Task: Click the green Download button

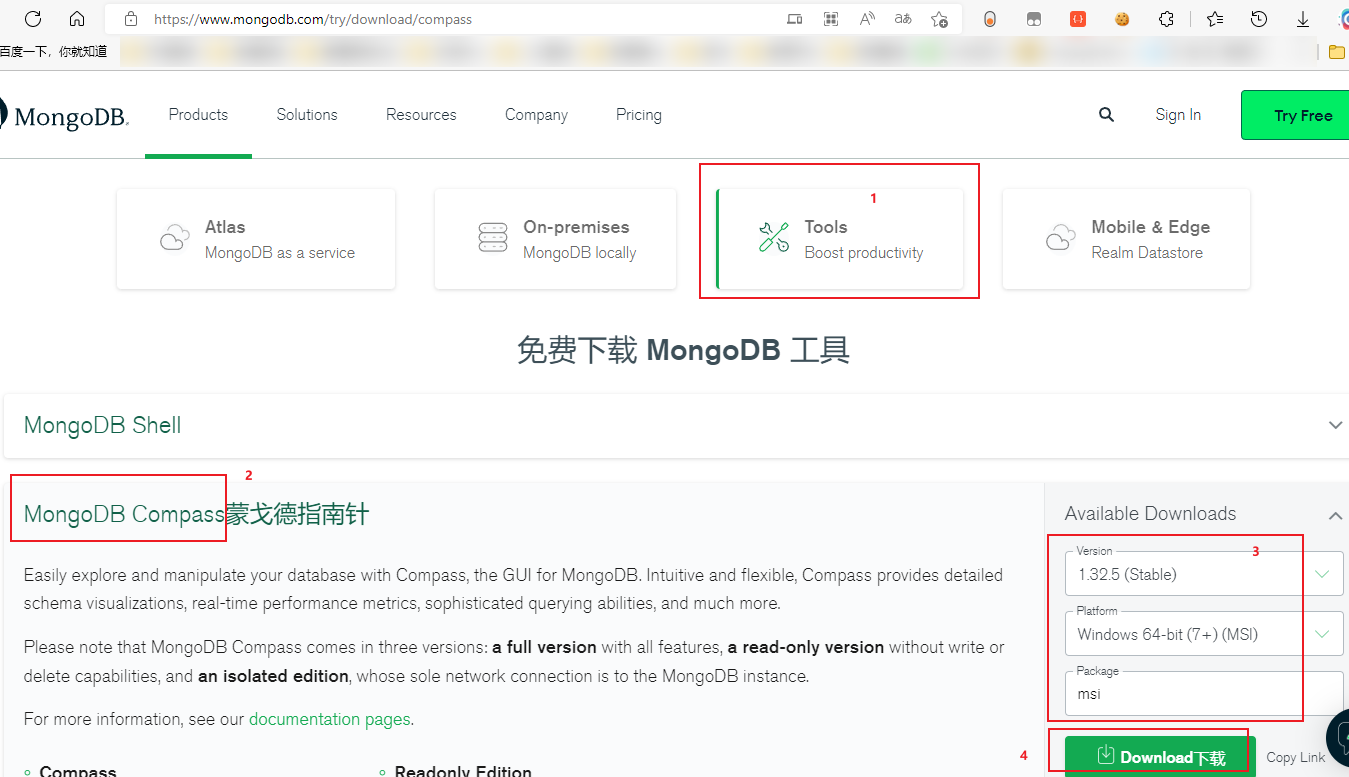Action: click(1159, 756)
